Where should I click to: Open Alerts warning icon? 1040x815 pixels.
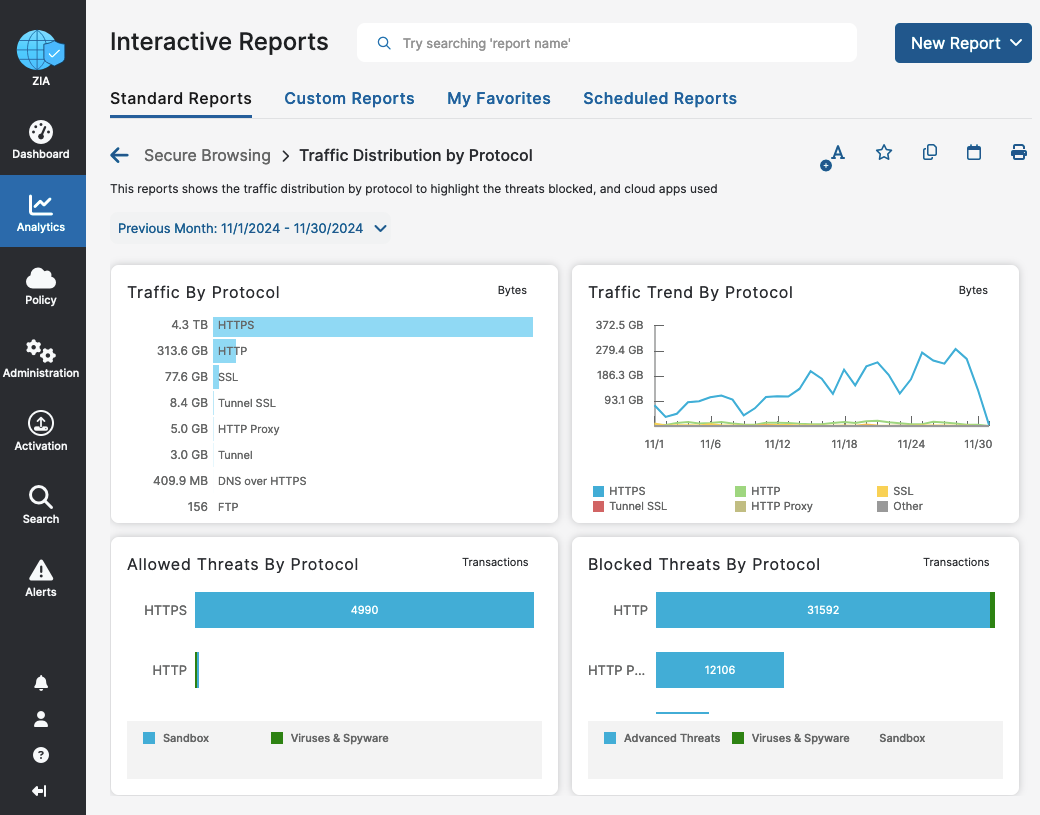pyautogui.click(x=41, y=578)
